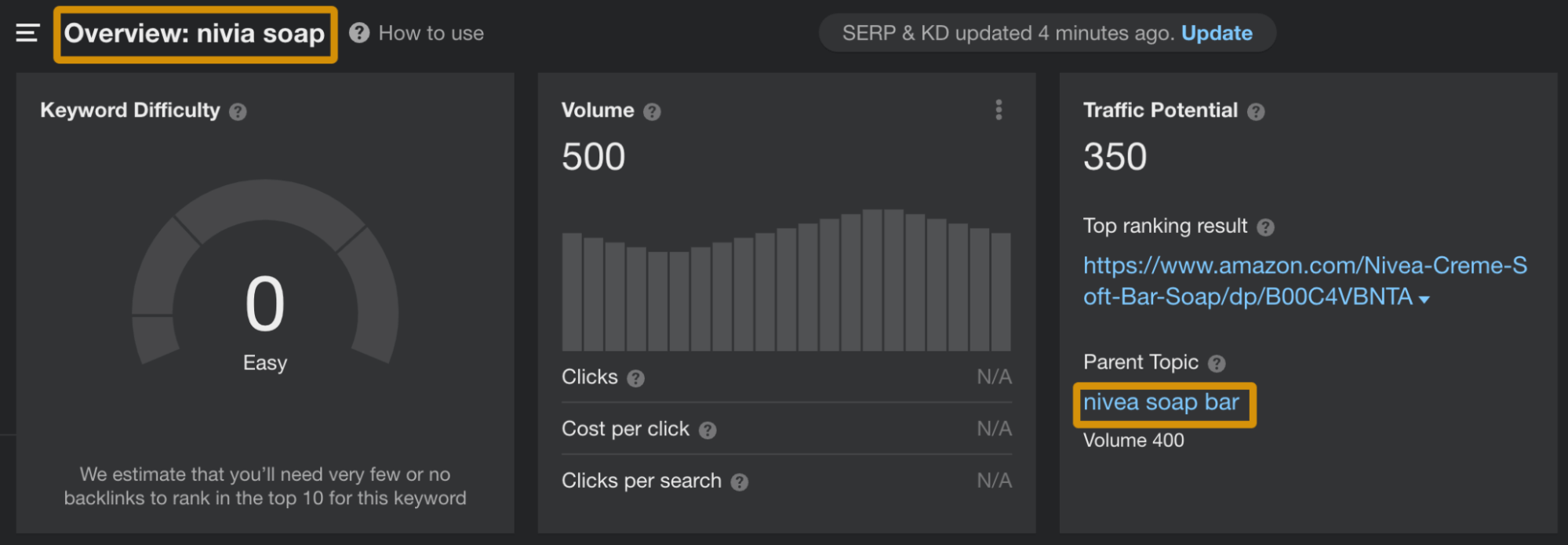
Task: Click the Traffic Potential help icon
Action: coord(1256,111)
